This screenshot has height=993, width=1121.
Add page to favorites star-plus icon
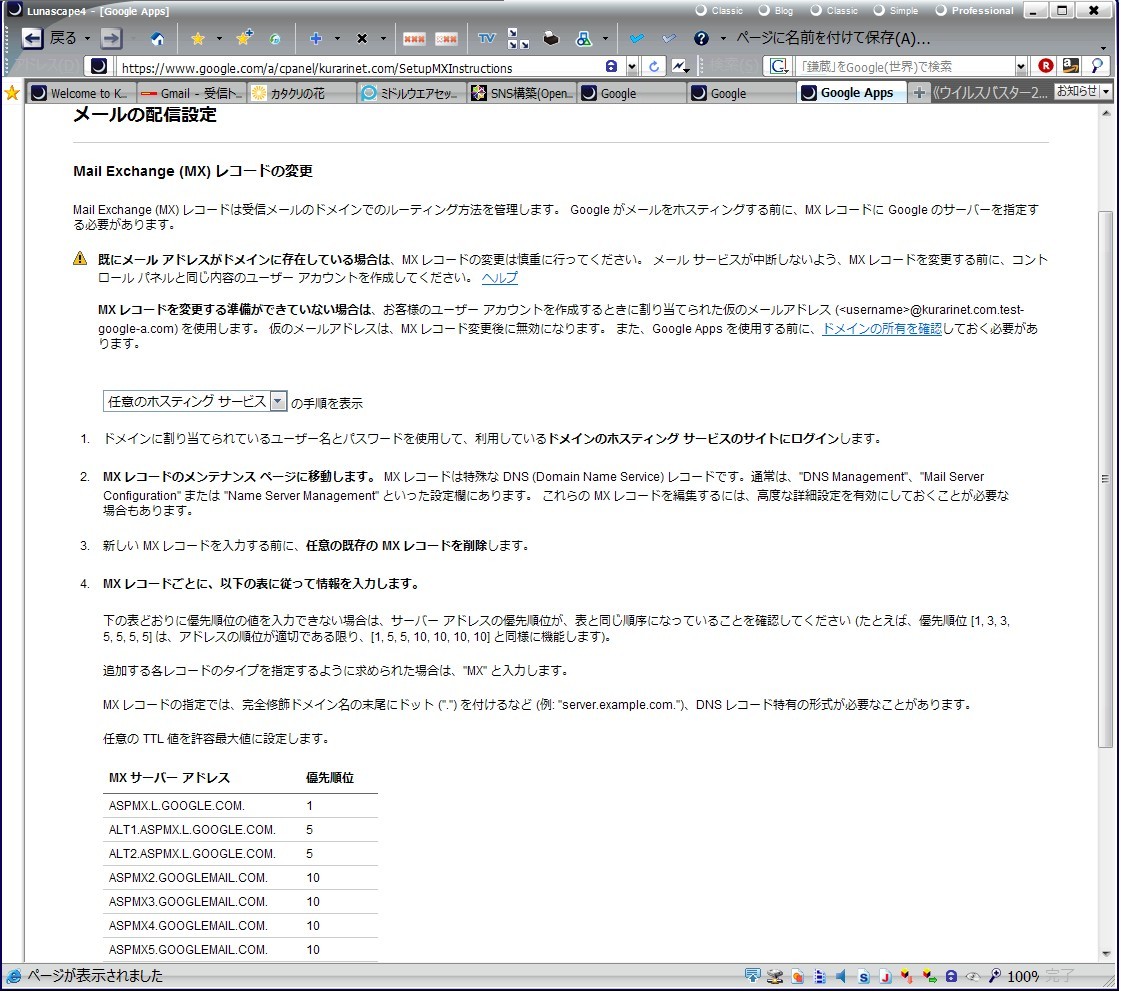[x=245, y=37]
